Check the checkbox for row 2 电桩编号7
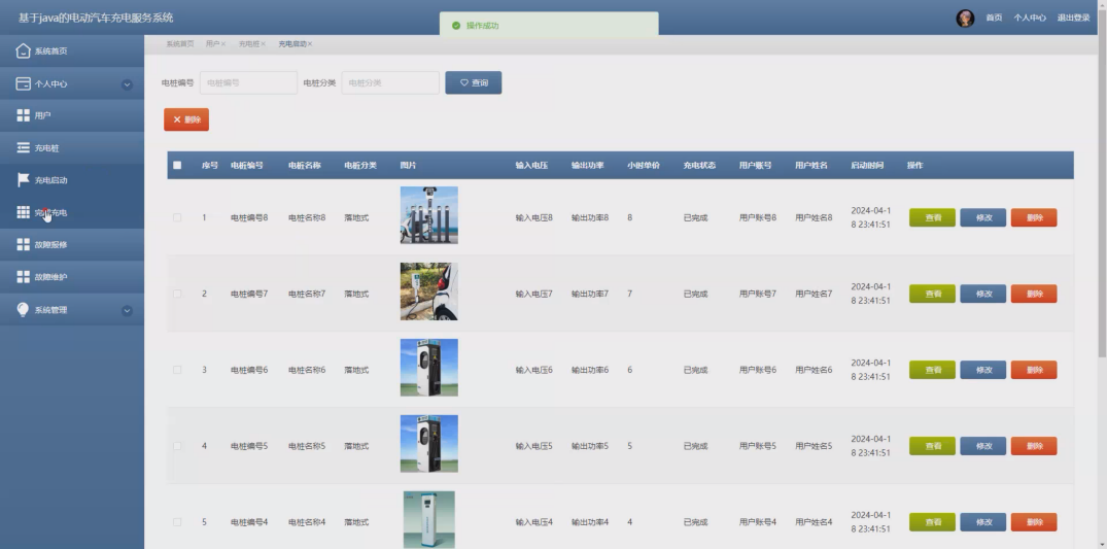 pos(177,294)
